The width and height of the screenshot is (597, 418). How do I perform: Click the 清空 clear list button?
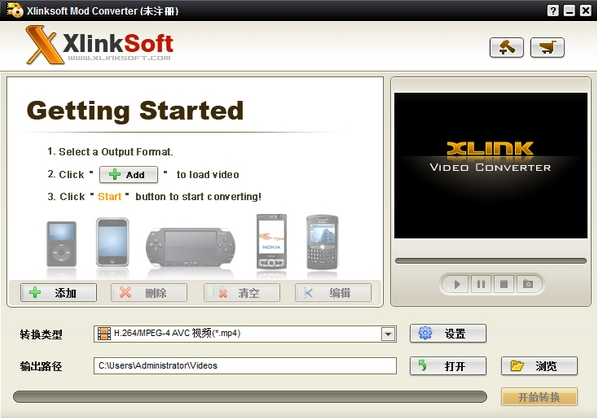pyautogui.click(x=242, y=293)
